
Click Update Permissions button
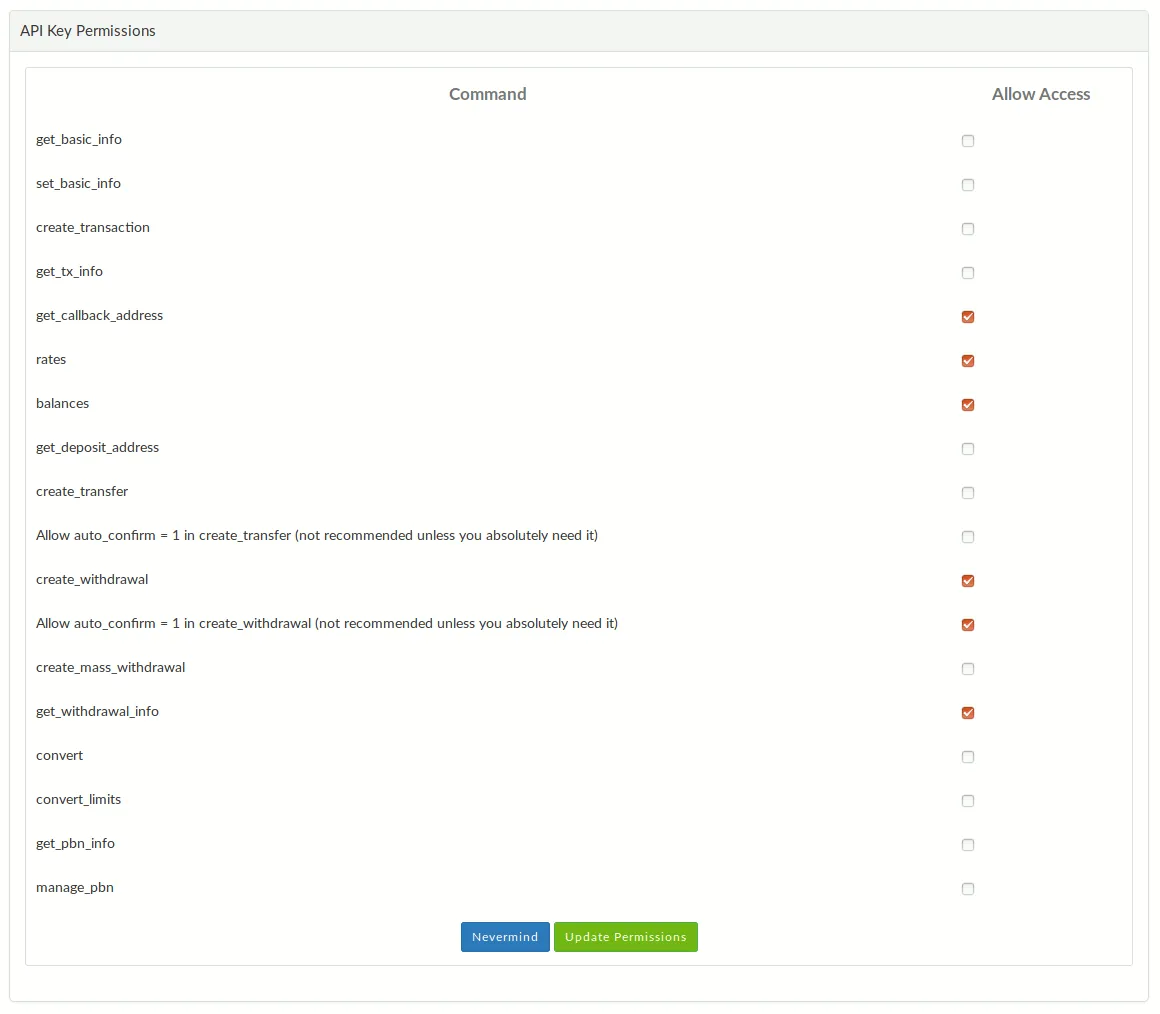626,937
